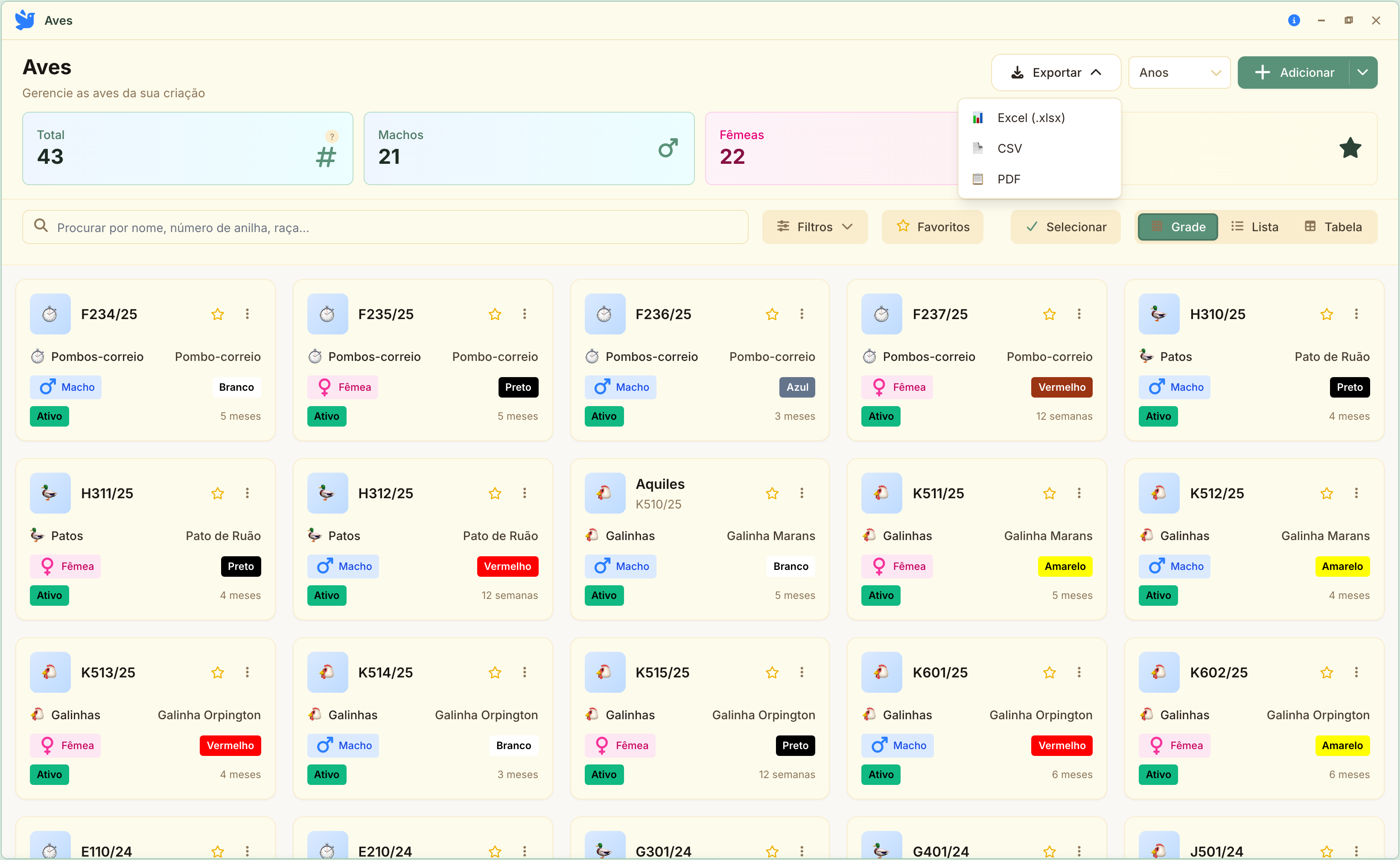This screenshot has height=860, width=1400.
Task: Click the search field for birds
Action: [385, 227]
